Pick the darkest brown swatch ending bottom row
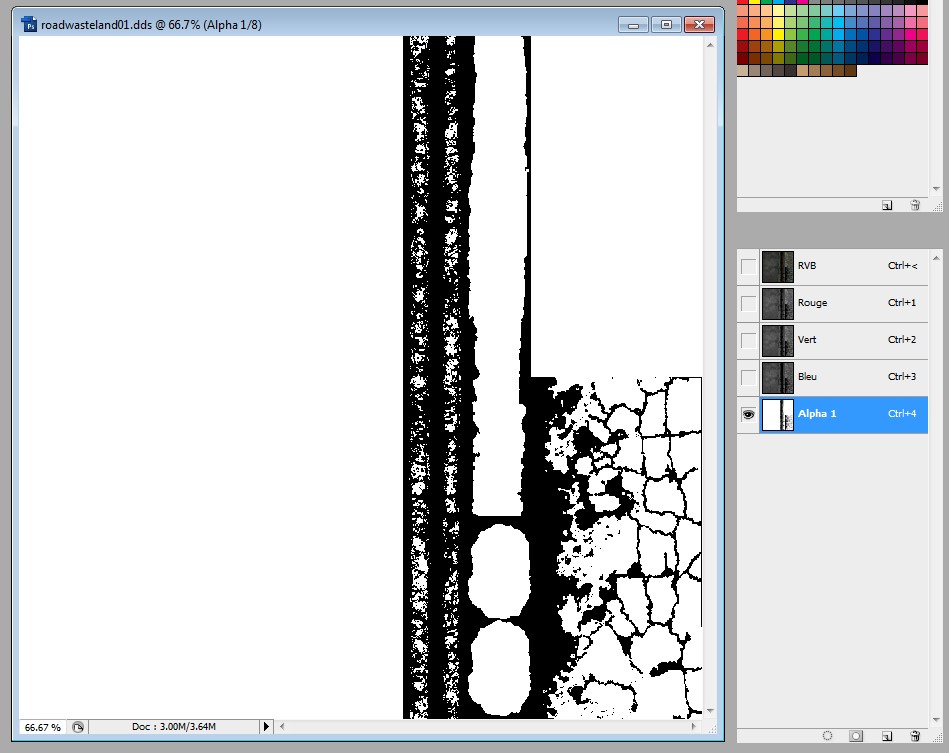The height and width of the screenshot is (753, 949). (x=850, y=71)
